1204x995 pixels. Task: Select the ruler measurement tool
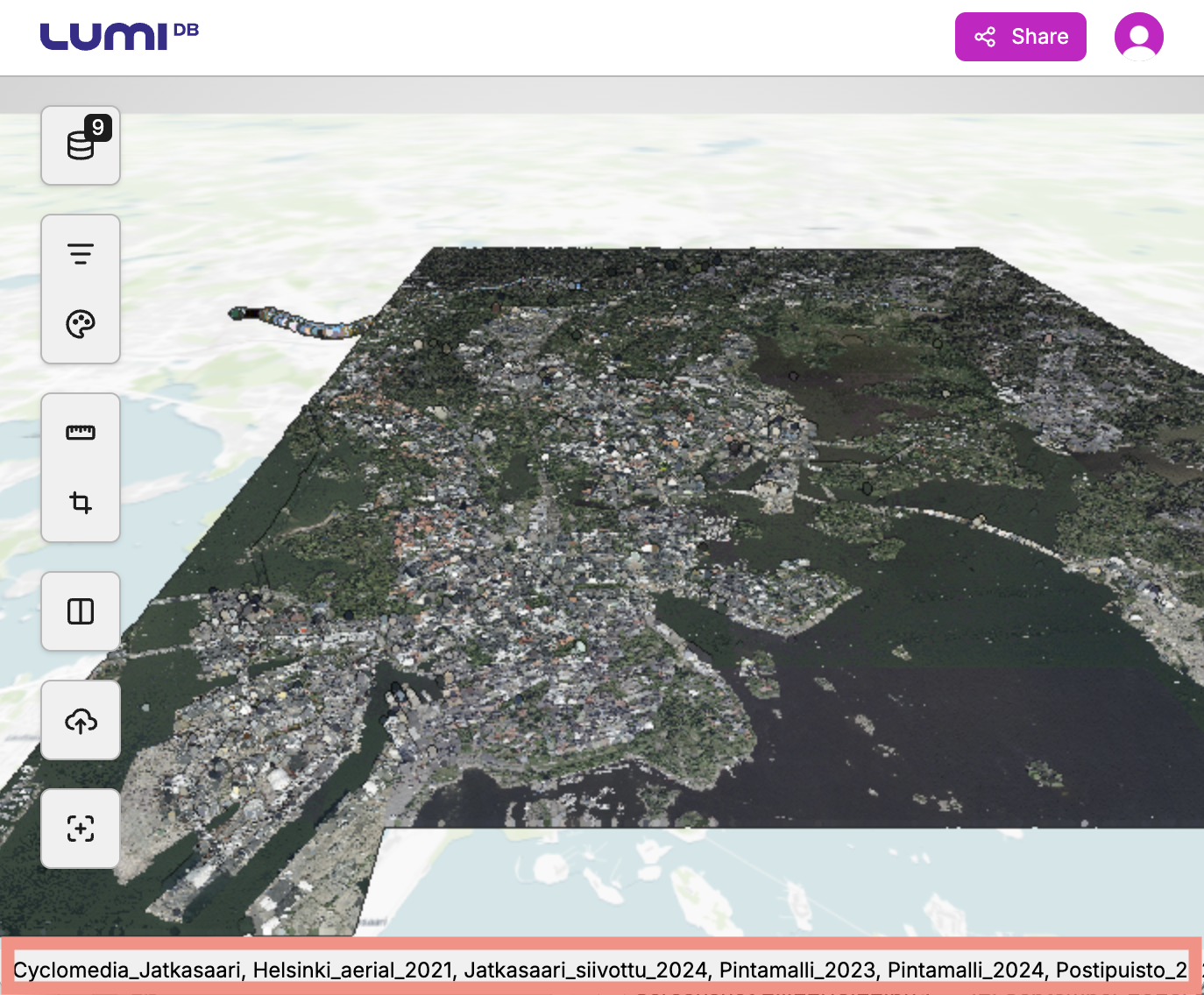(x=81, y=433)
